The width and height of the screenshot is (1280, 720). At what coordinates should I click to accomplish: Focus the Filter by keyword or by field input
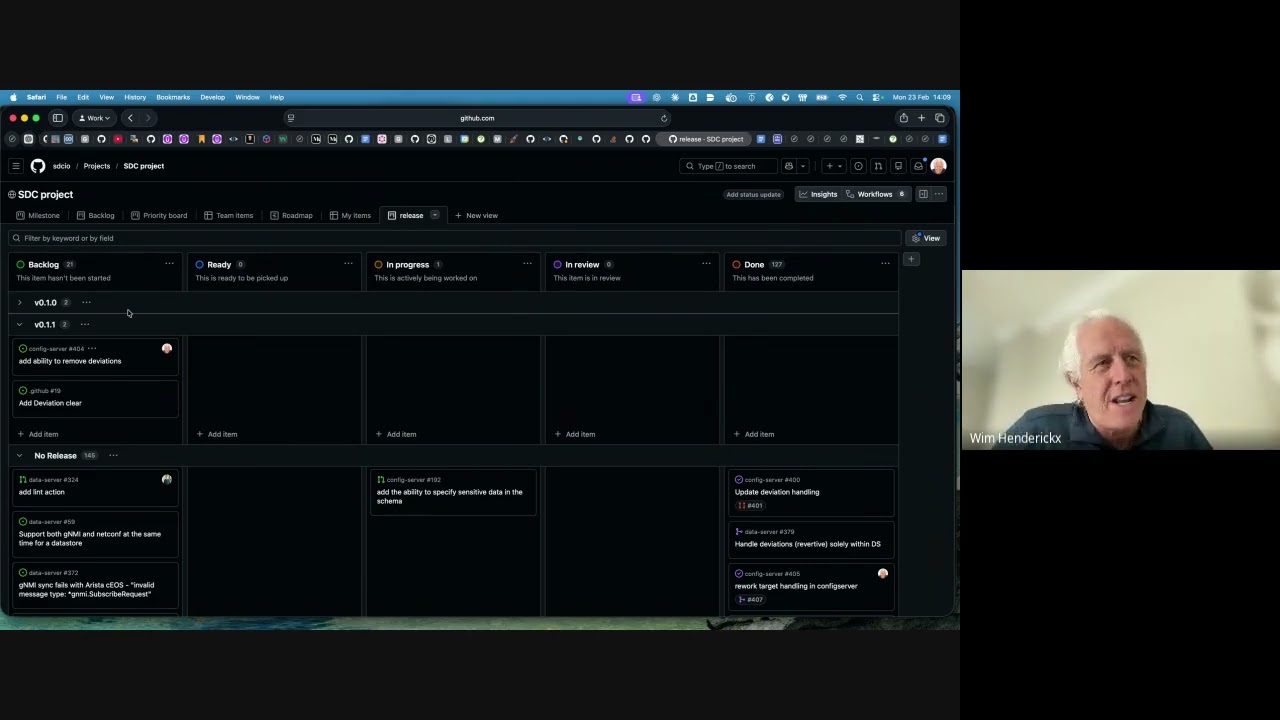(x=455, y=238)
